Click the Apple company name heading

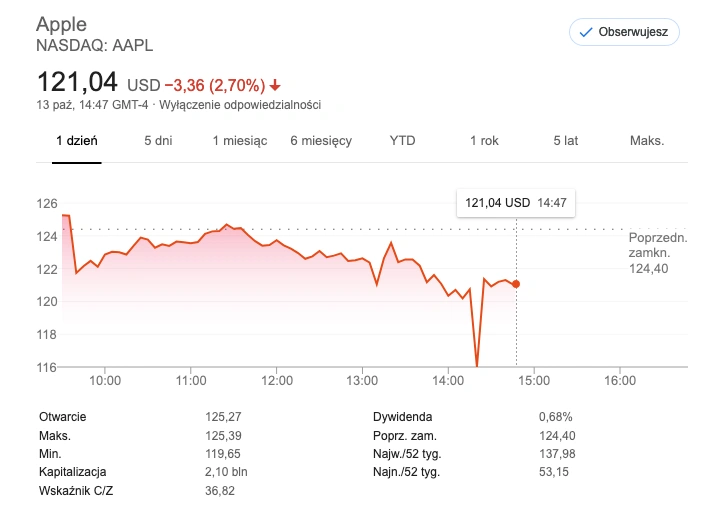click(61, 24)
